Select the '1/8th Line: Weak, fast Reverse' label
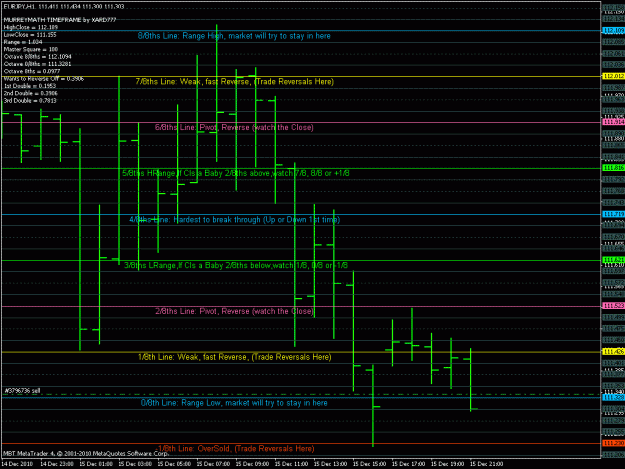Screen dimensions: 625x469 pos(234,357)
